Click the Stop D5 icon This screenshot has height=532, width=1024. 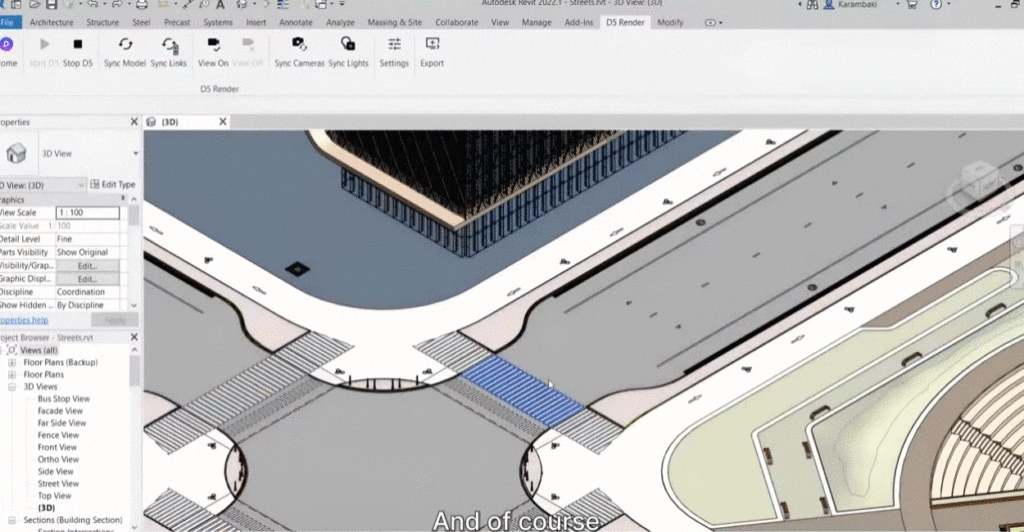pos(78,44)
